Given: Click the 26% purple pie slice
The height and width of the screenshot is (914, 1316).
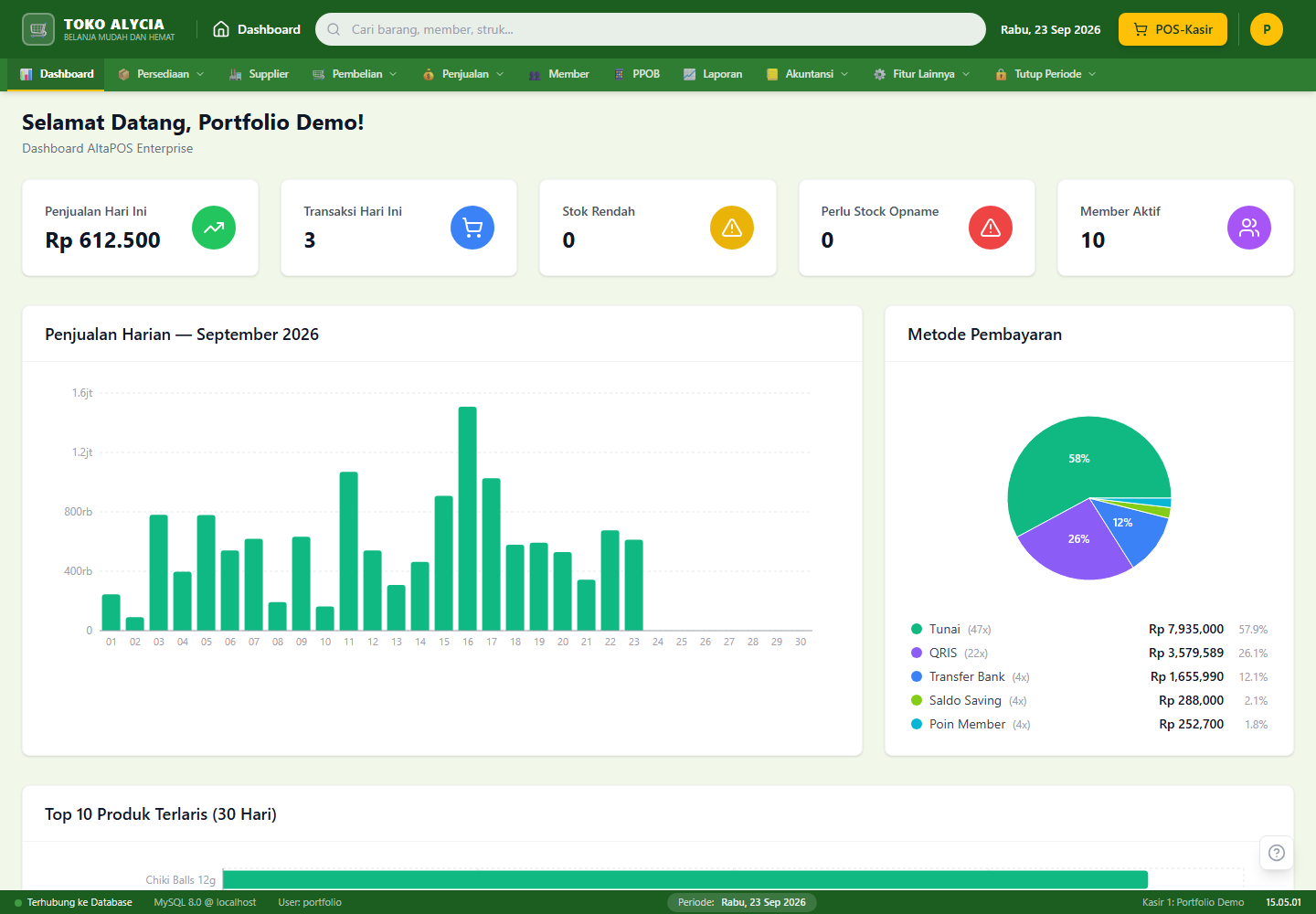Looking at the screenshot, I should tap(1078, 539).
